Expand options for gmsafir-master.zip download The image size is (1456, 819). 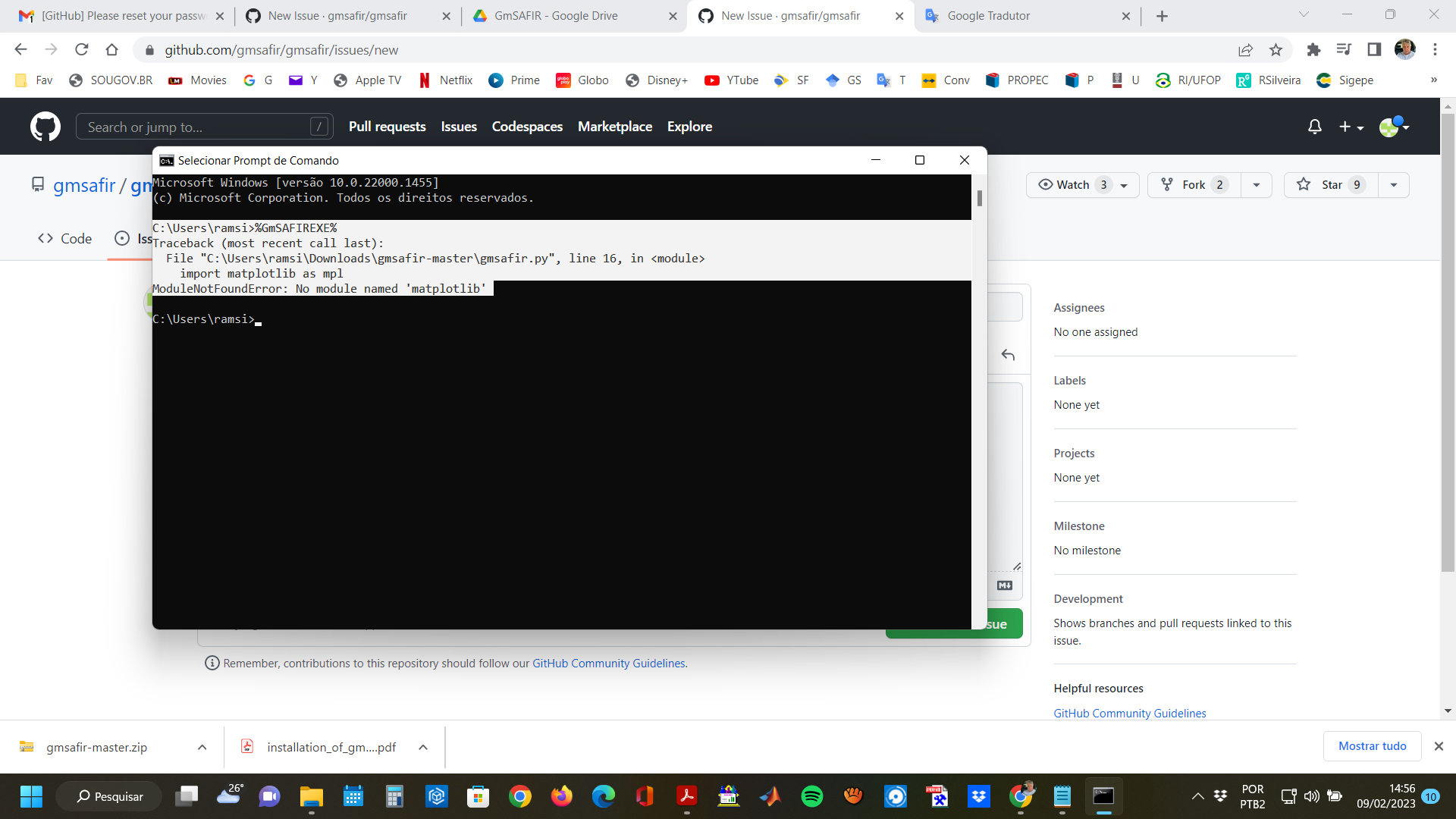point(202,747)
